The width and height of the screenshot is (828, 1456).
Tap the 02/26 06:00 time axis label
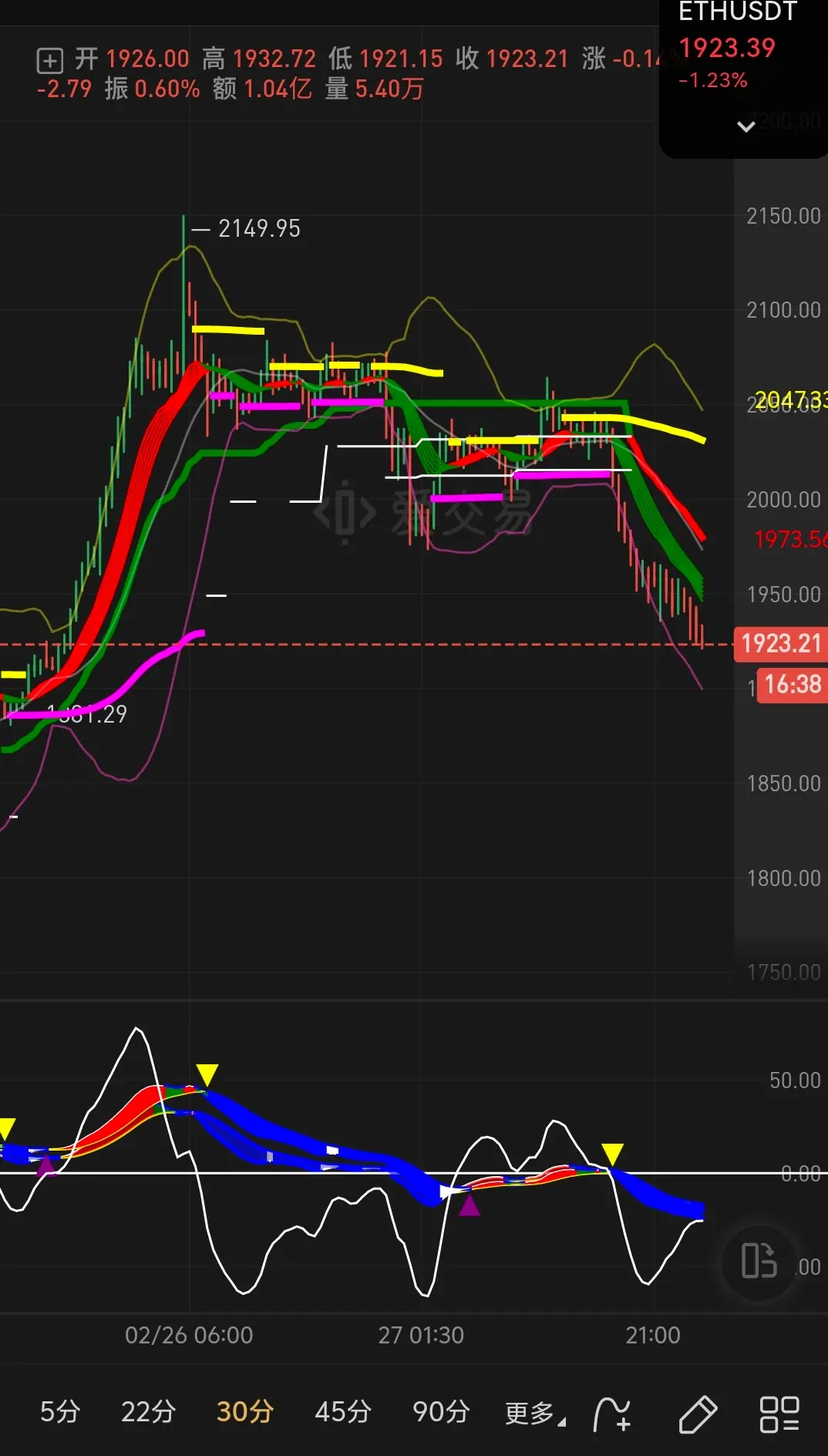189,1335
